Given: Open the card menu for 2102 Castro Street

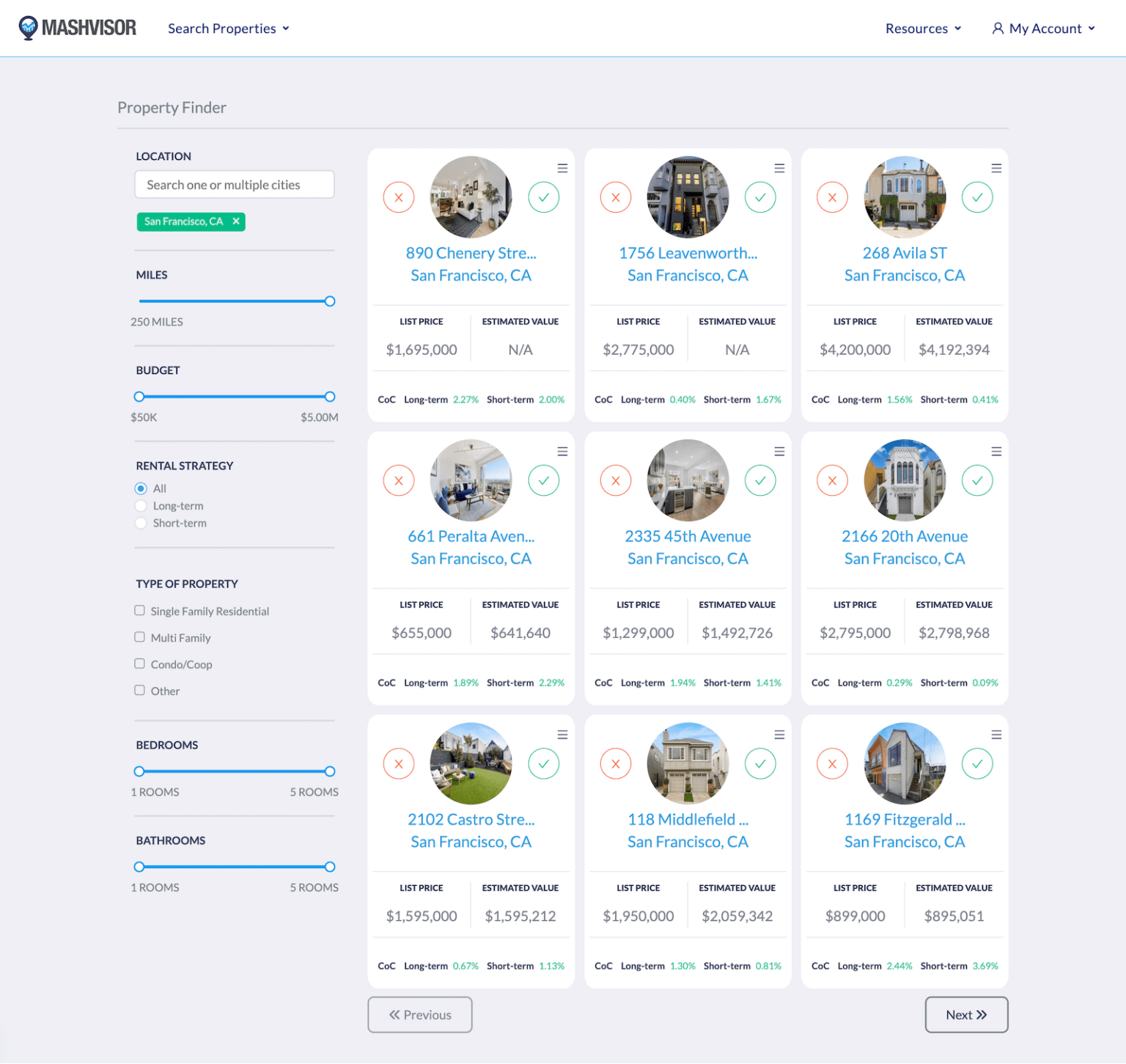Looking at the screenshot, I should [x=562, y=734].
